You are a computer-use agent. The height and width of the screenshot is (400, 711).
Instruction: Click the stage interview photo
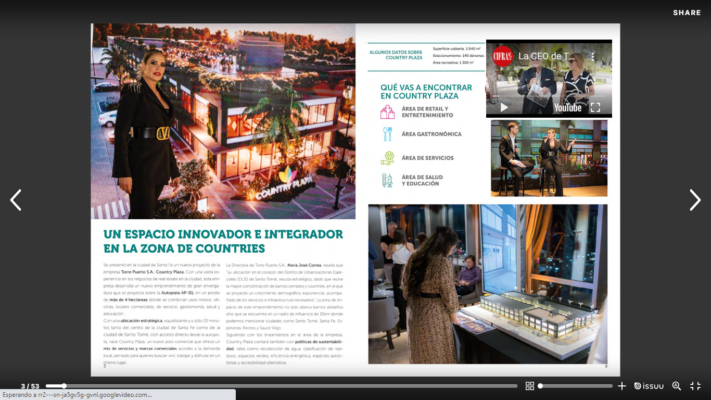tap(548, 158)
